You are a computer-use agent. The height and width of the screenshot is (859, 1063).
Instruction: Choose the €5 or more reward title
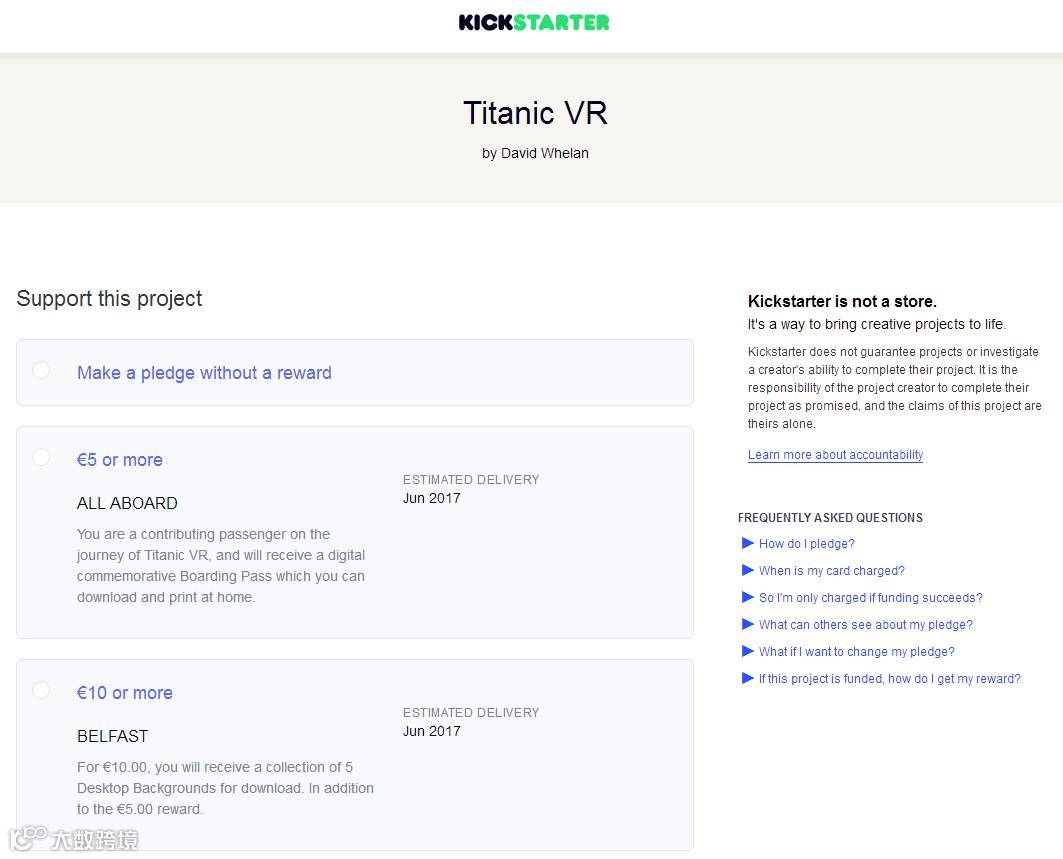click(119, 460)
